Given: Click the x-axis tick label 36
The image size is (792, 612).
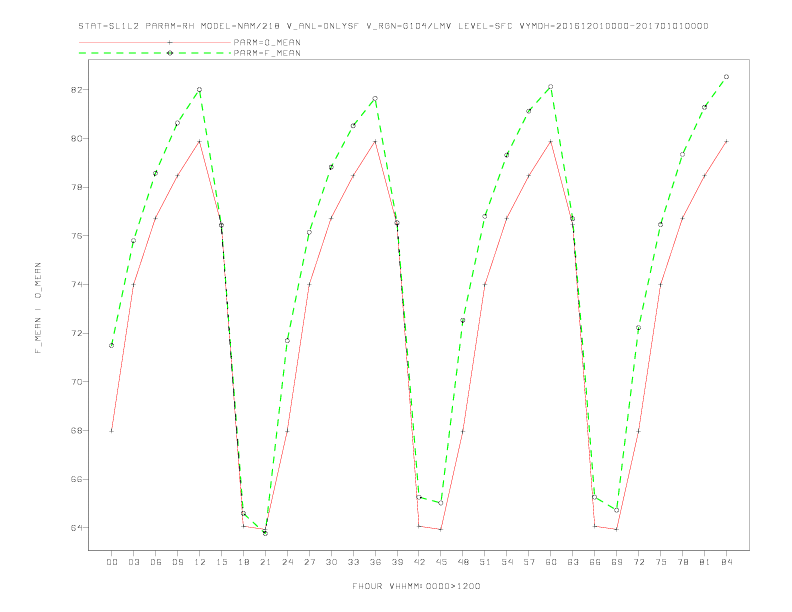Looking at the screenshot, I should click(375, 562).
